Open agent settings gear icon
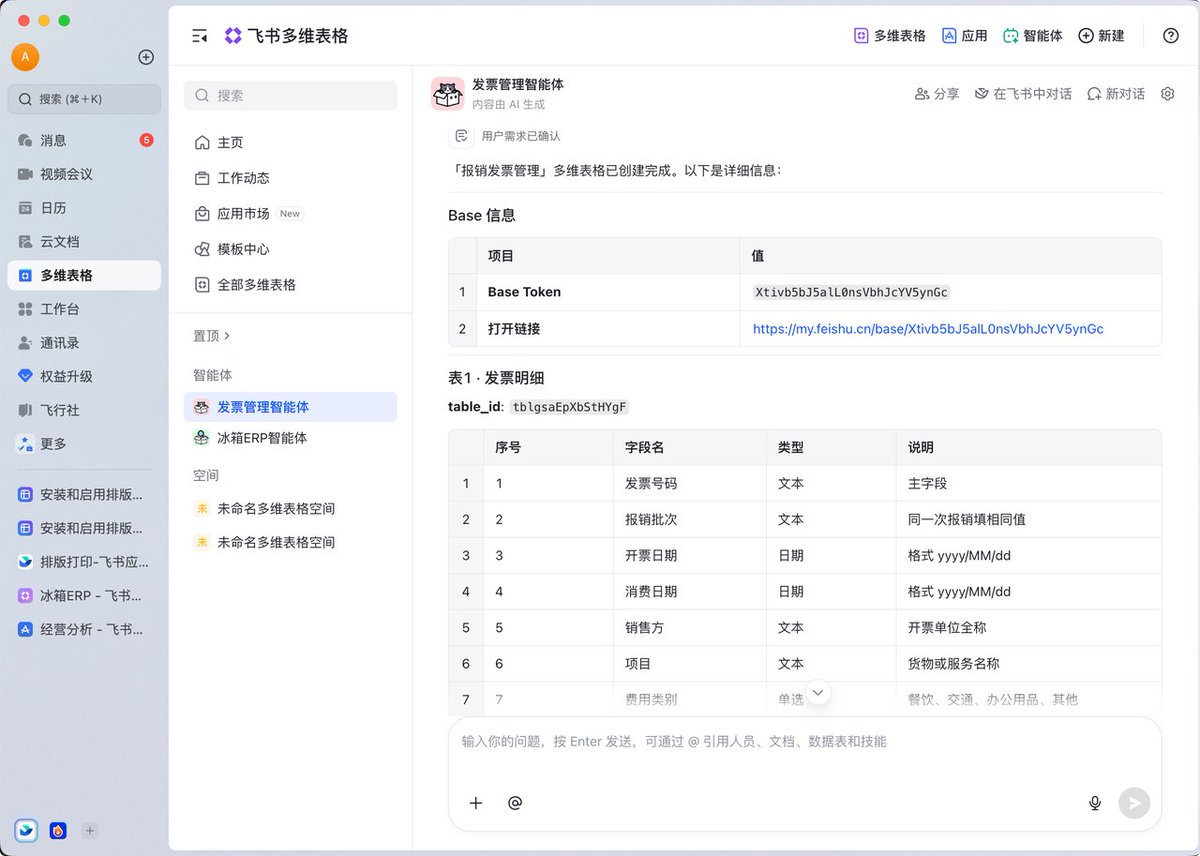This screenshot has height=856, width=1200. [x=1168, y=94]
